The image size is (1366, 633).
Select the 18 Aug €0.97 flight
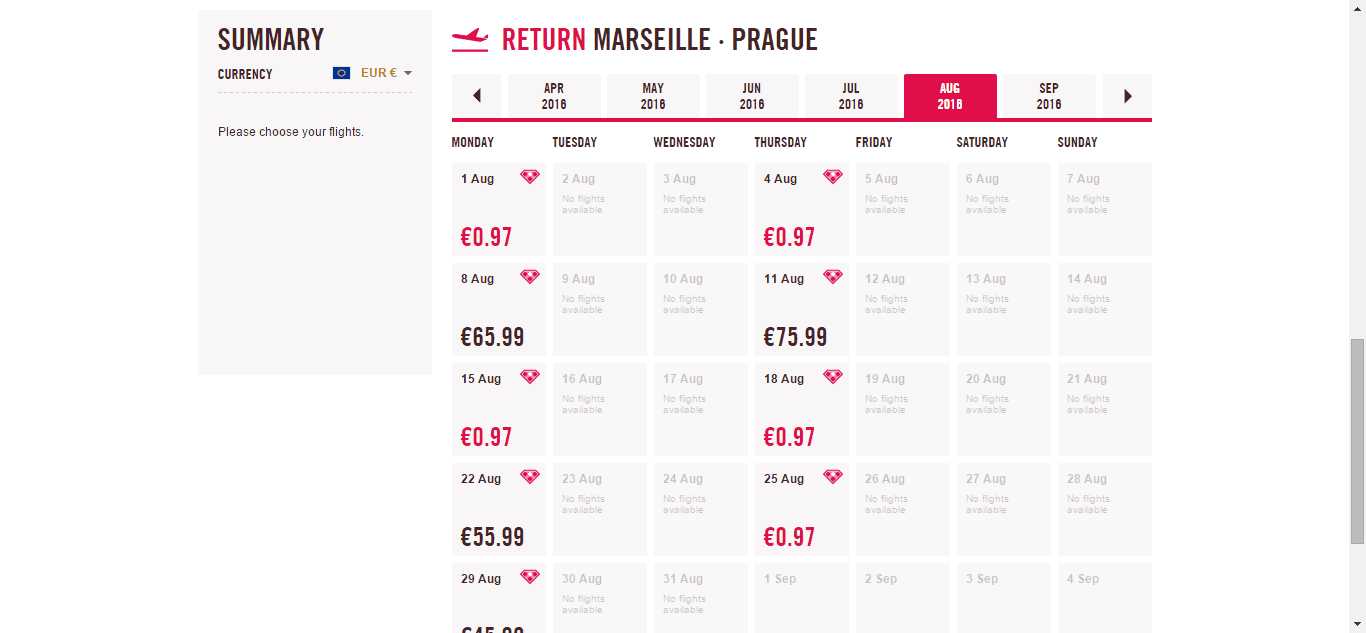pos(802,409)
